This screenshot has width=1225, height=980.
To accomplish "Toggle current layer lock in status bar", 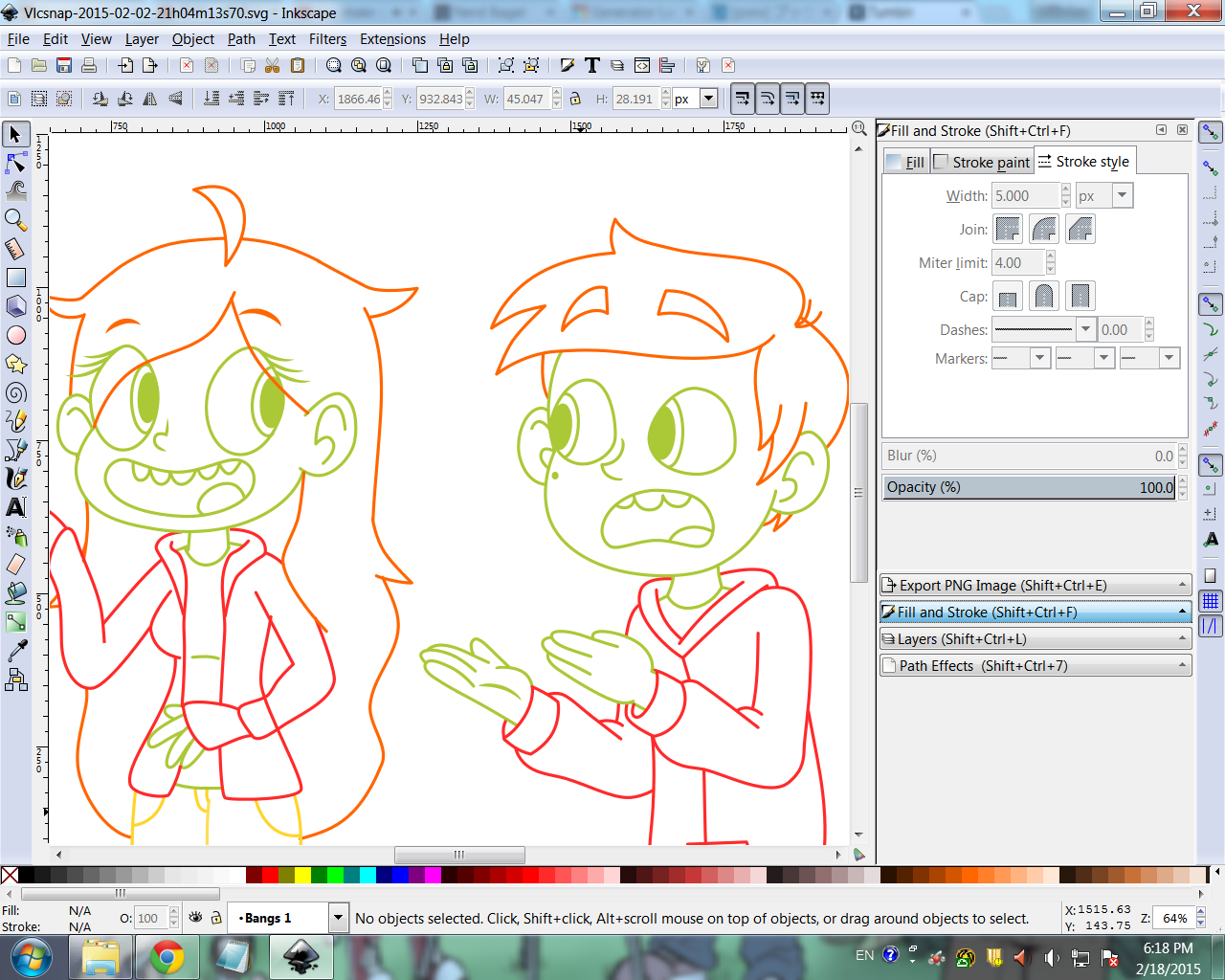I will (217, 917).
